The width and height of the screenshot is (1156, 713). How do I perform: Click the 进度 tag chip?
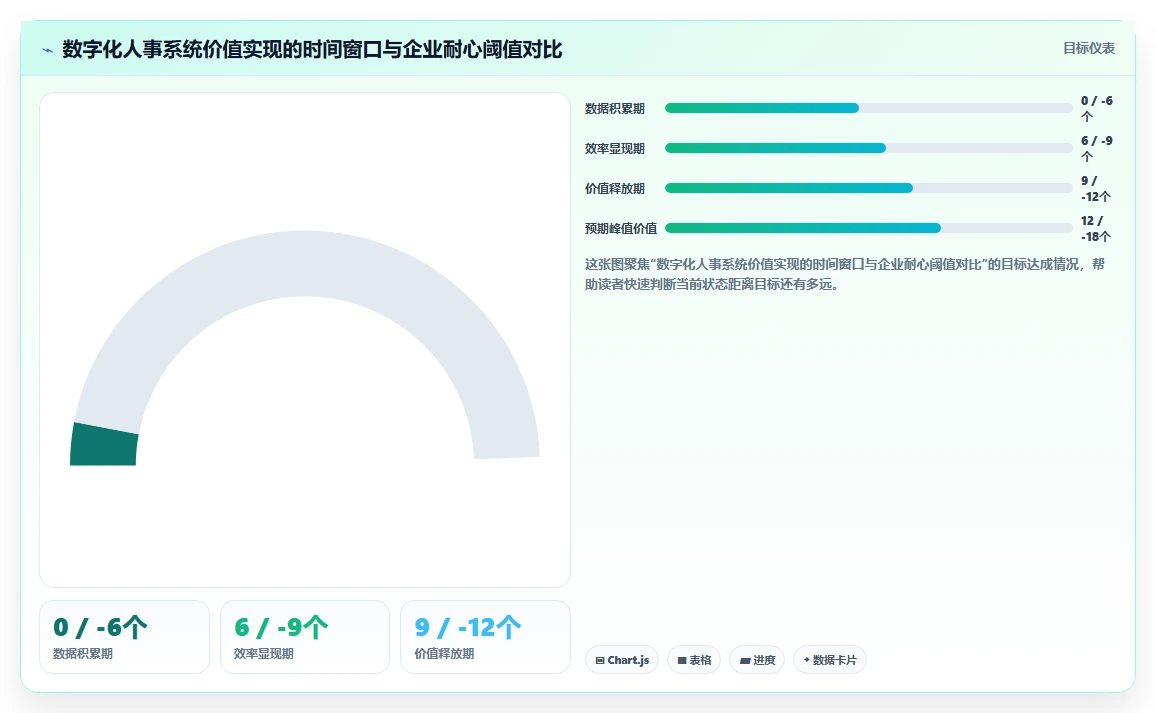click(x=757, y=660)
